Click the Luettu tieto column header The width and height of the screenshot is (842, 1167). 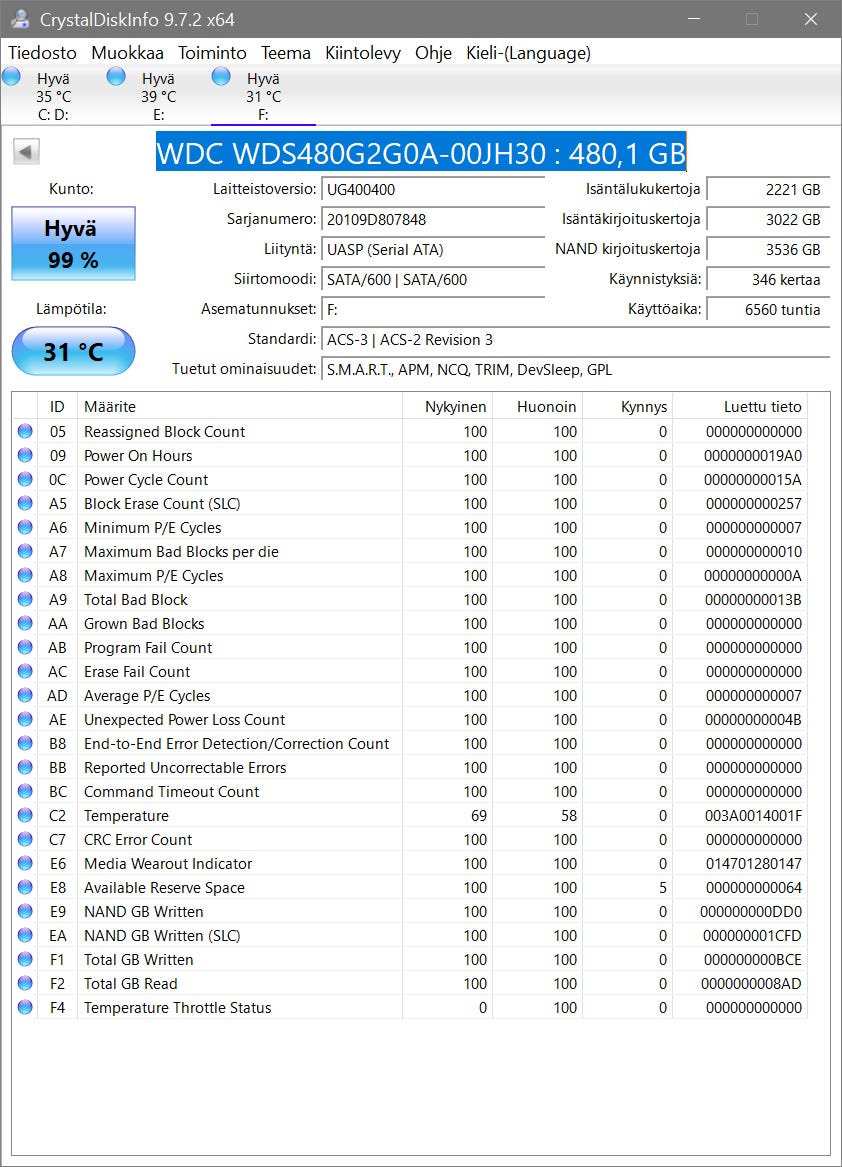click(x=740, y=406)
